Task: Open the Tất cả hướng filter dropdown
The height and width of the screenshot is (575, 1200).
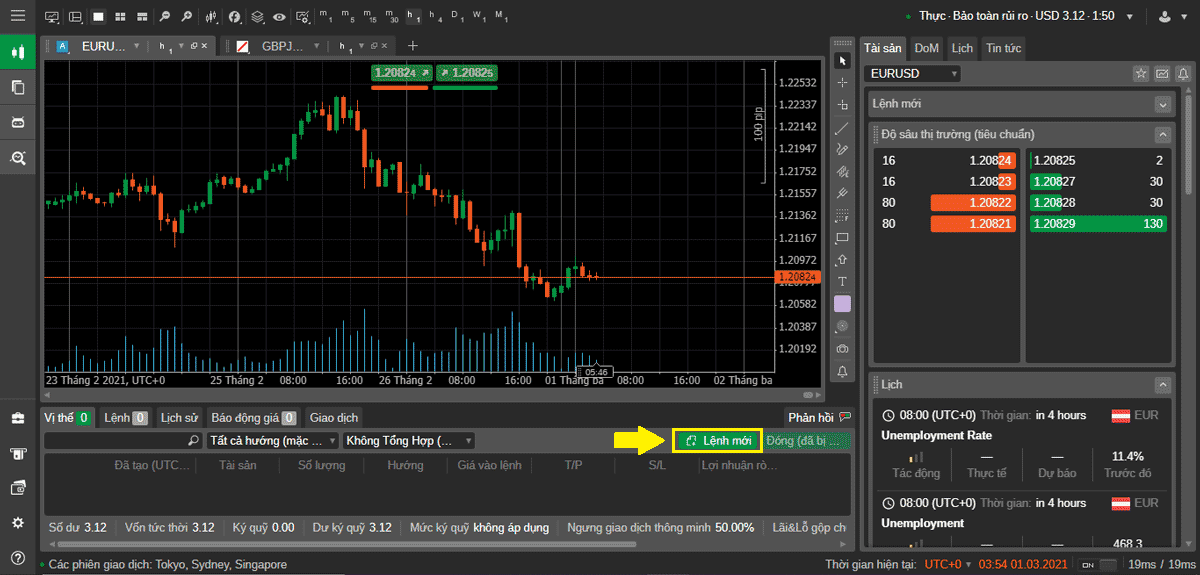Action: click(x=273, y=440)
